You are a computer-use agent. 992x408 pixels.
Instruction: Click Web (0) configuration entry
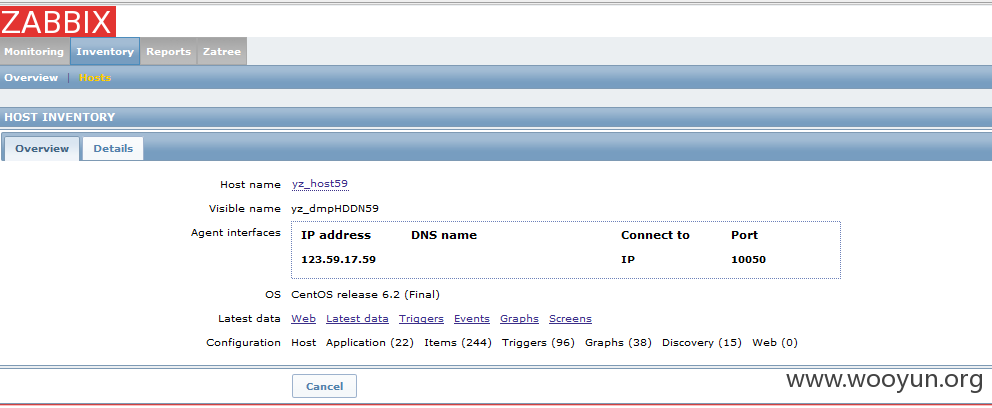pos(775,343)
